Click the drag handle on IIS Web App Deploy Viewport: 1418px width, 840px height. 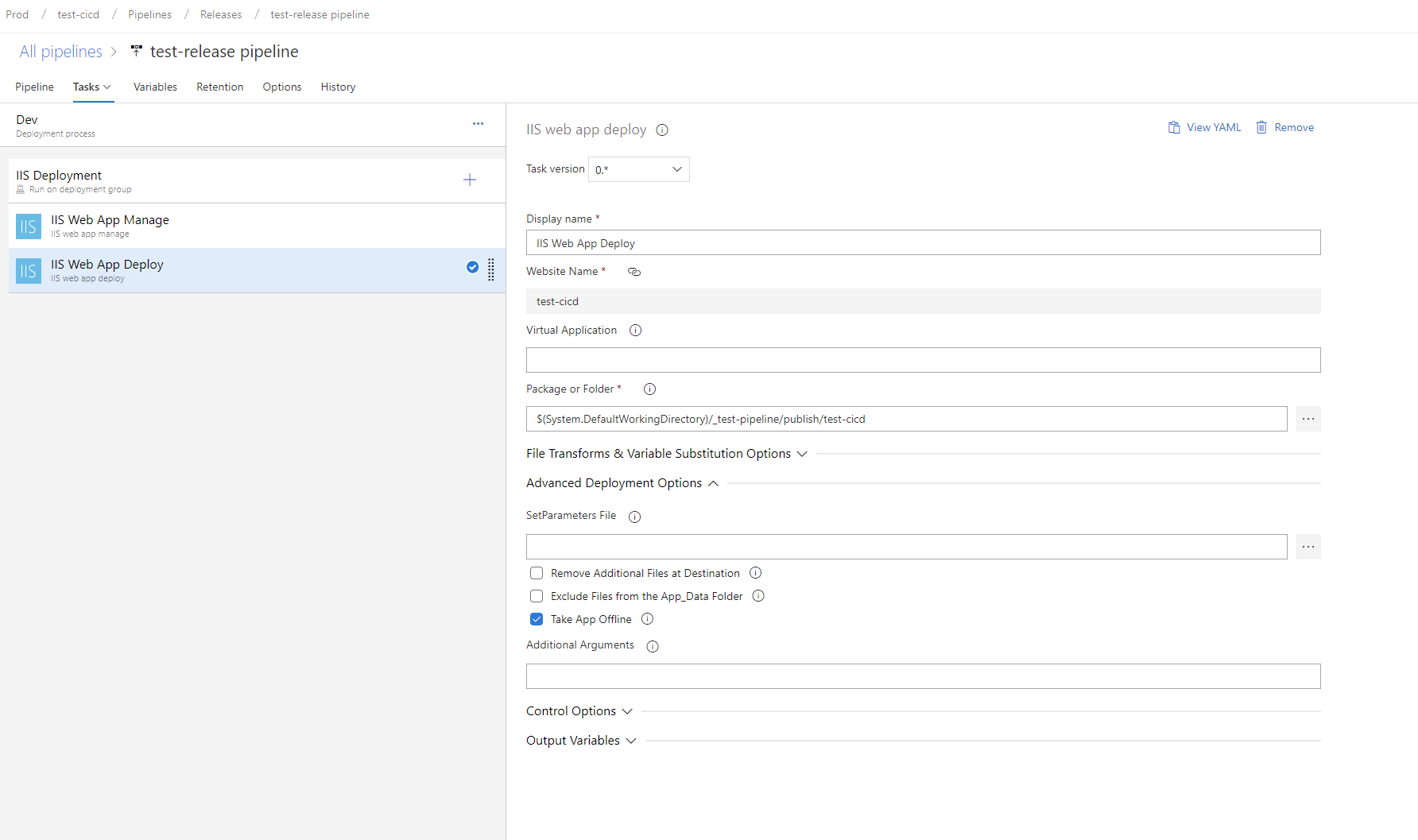click(491, 270)
